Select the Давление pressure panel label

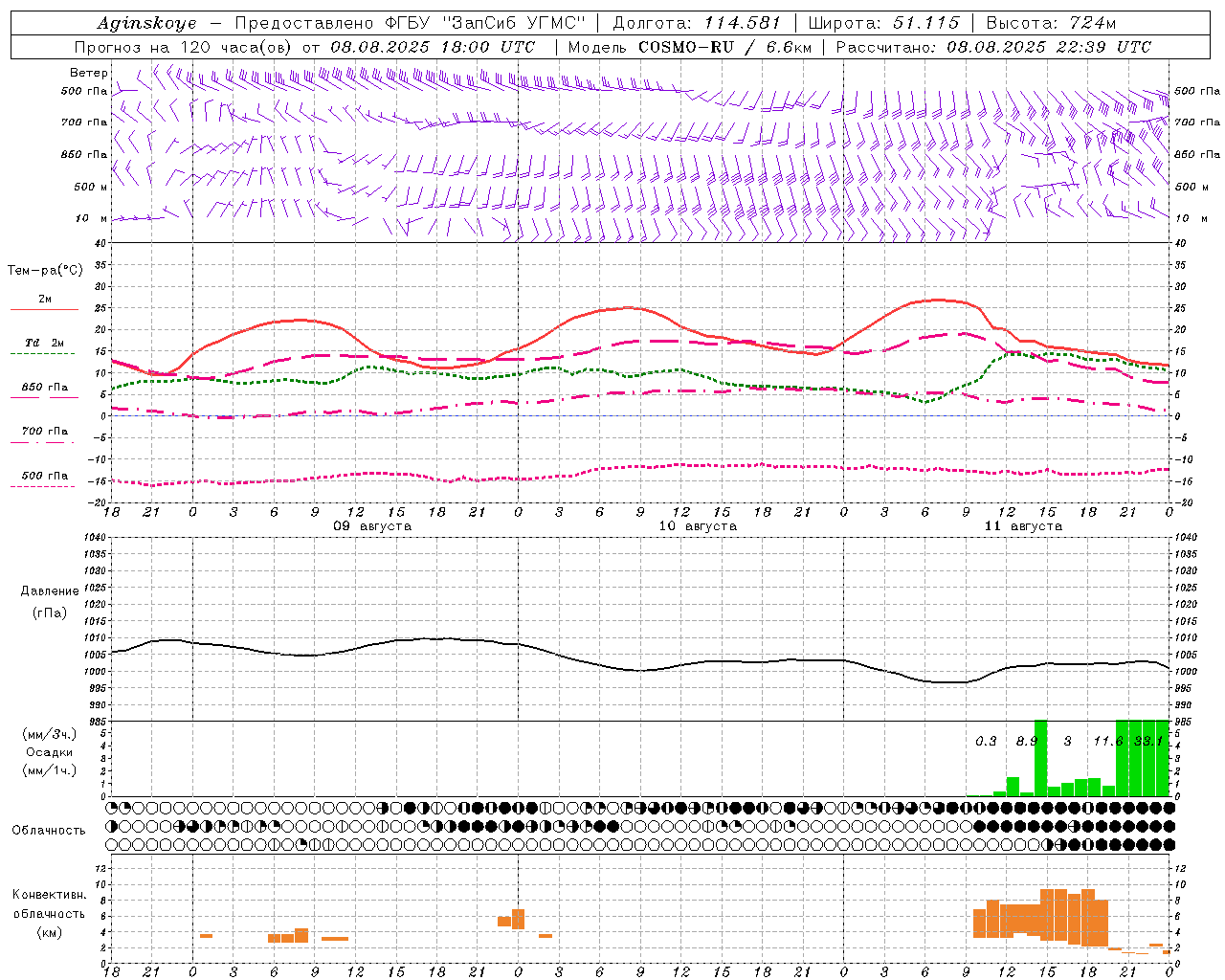(x=49, y=591)
